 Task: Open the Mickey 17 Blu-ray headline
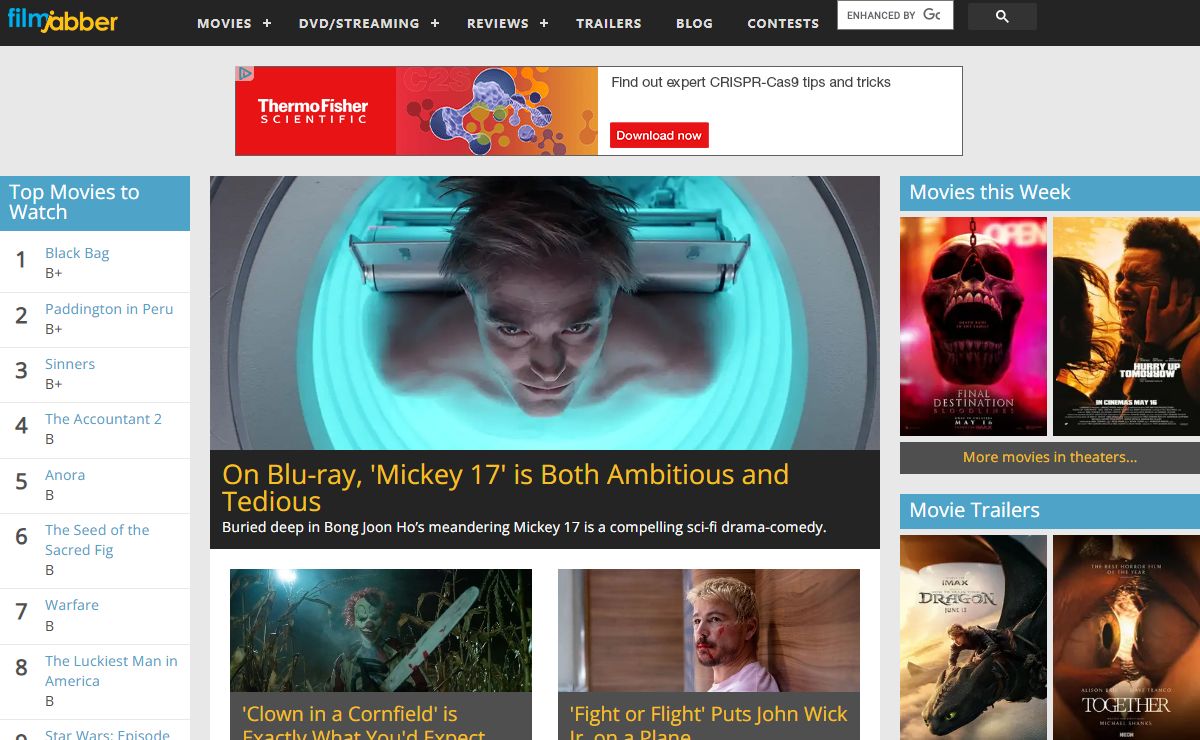tap(505, 488)
